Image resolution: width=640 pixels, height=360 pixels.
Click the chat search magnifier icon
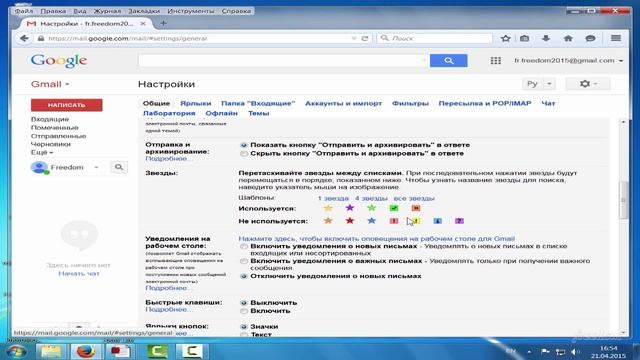point(119,167)
